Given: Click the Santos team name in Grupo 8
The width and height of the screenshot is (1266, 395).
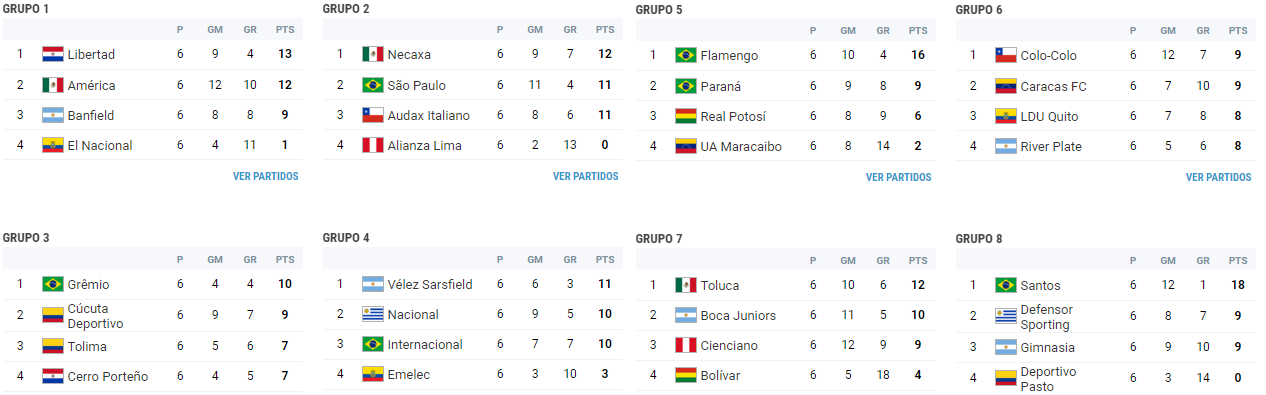Looking at the screenshot, I should click(x=1041, y=285).
